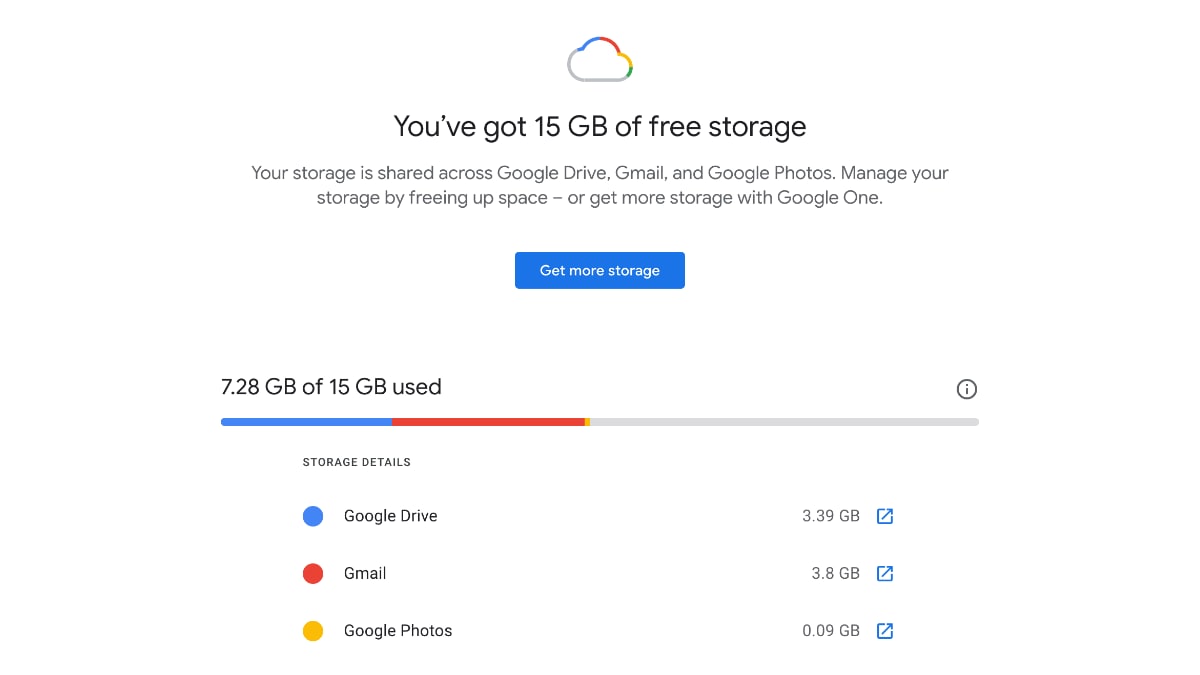Open Google Photos storage details link icon
Viewport: 1200px width, 675px height.
[885, 630]
